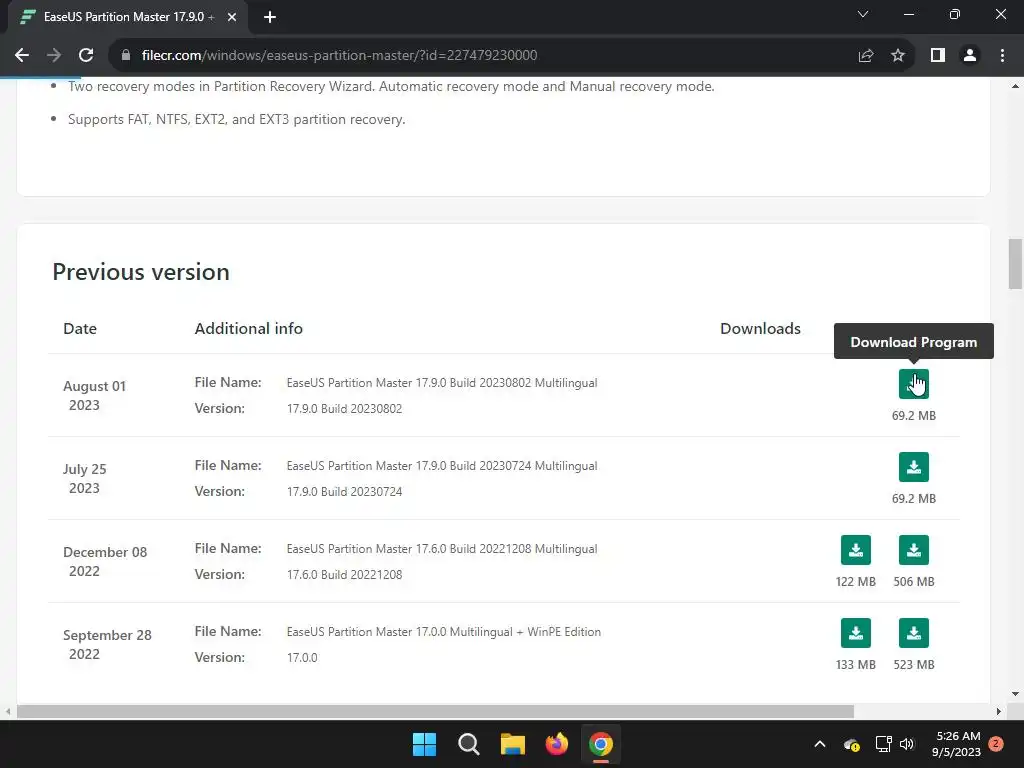Download the July 25 2023 build (69.2 MB)

914,467
